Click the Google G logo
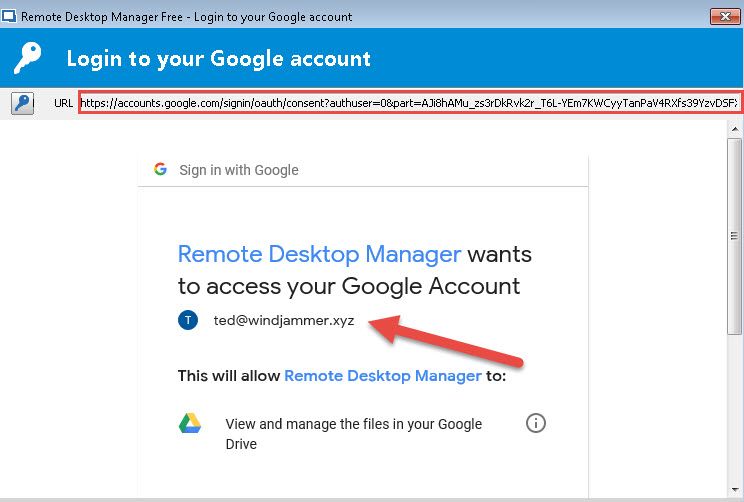This screenshot has height=502, width=744. [160, 169]
